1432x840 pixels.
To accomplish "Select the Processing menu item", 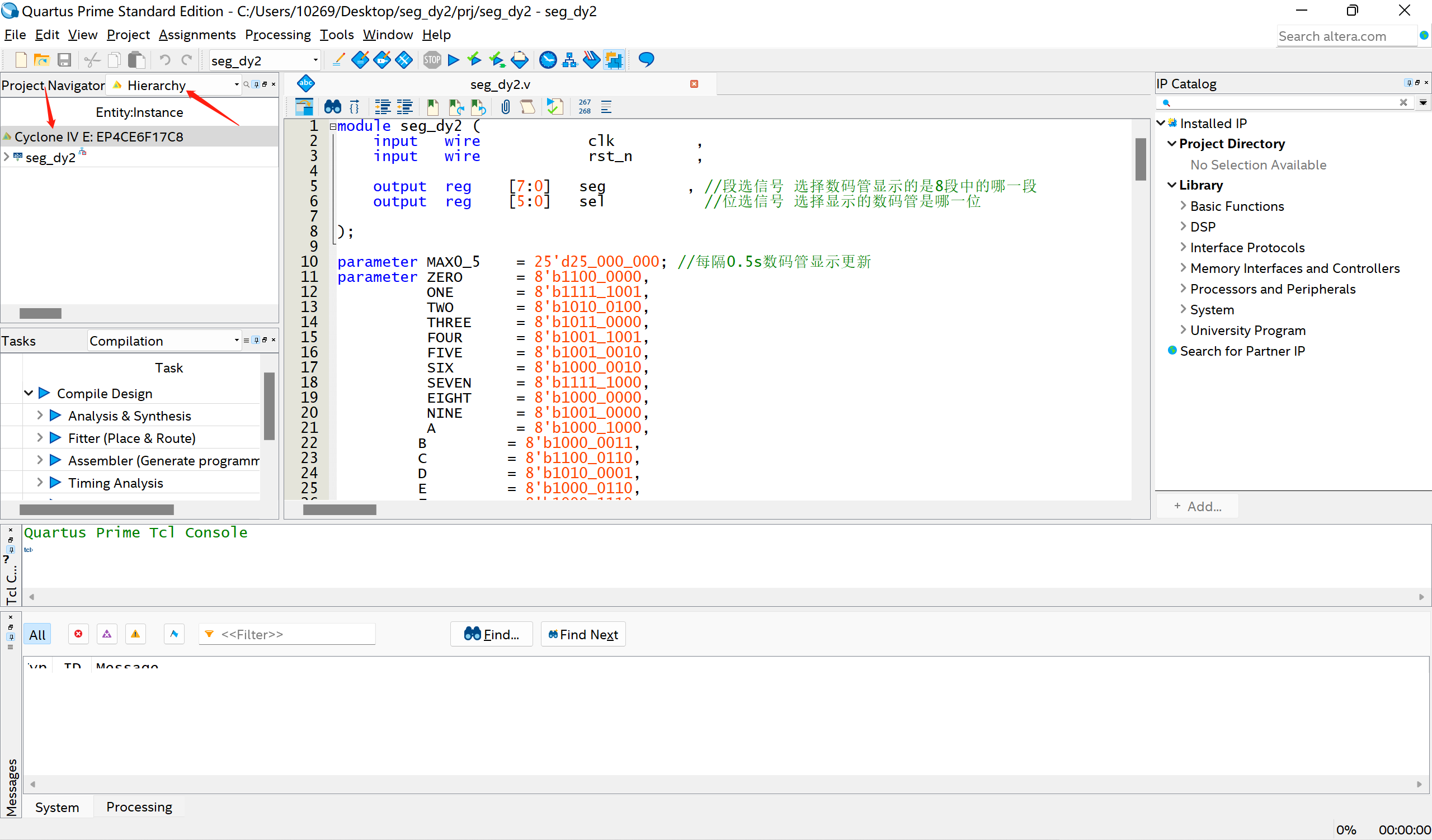I will coord(278,34).
